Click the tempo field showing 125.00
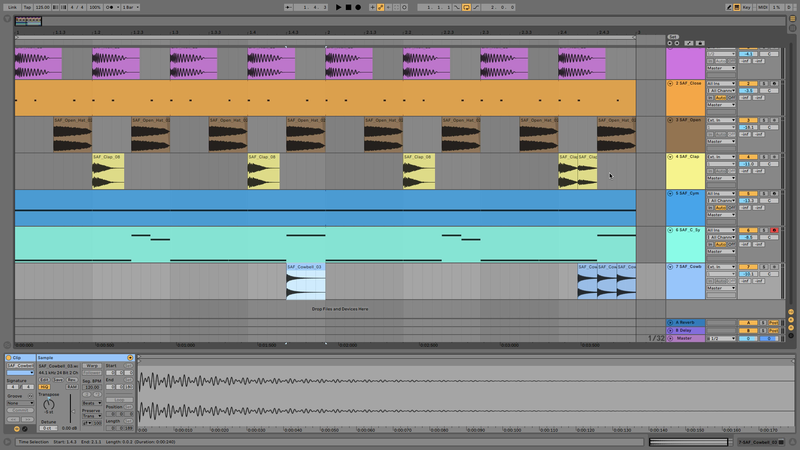 click(42, 7)
